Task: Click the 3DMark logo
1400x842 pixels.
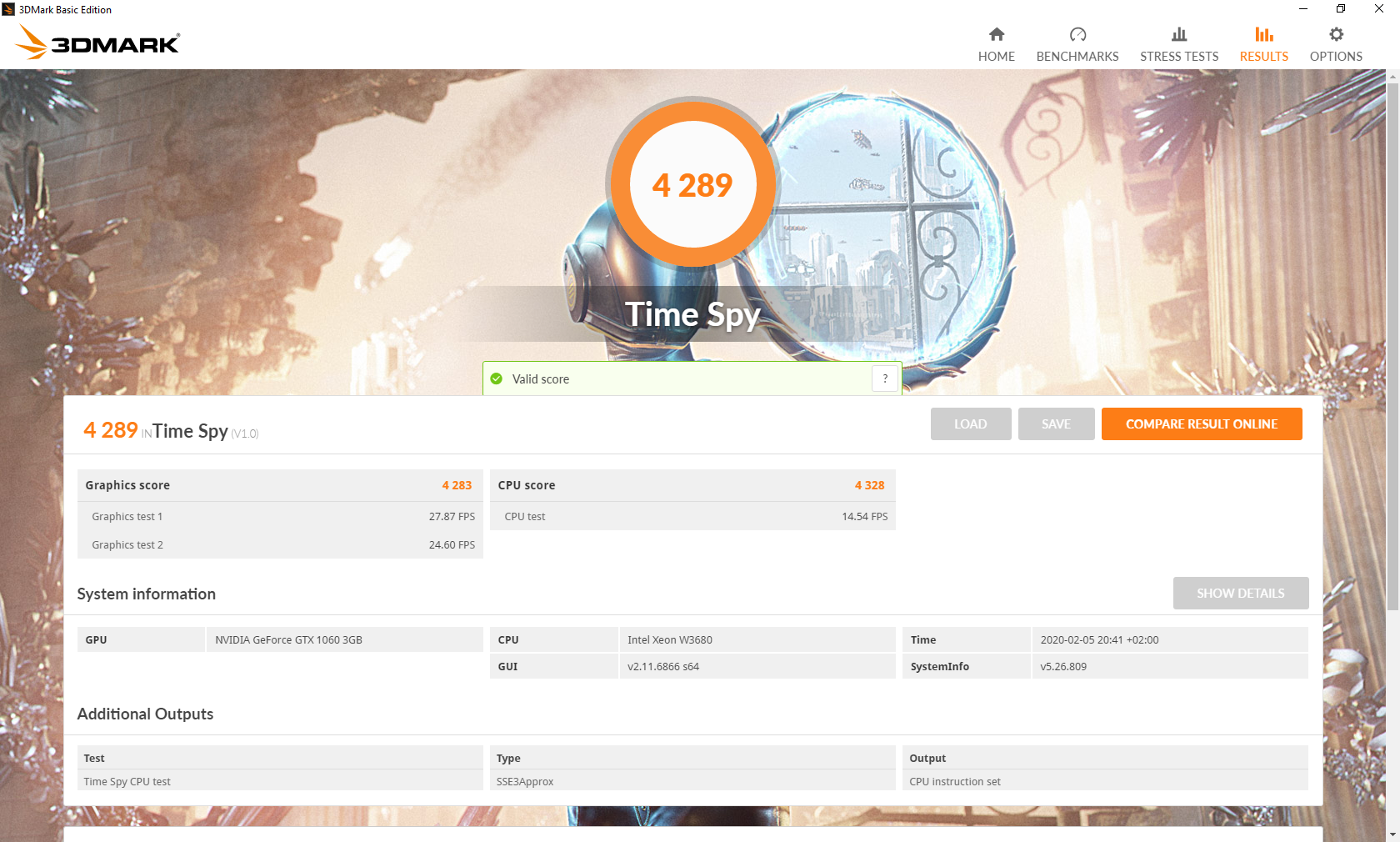Action: pyautogui.click(x=98, y=43)
